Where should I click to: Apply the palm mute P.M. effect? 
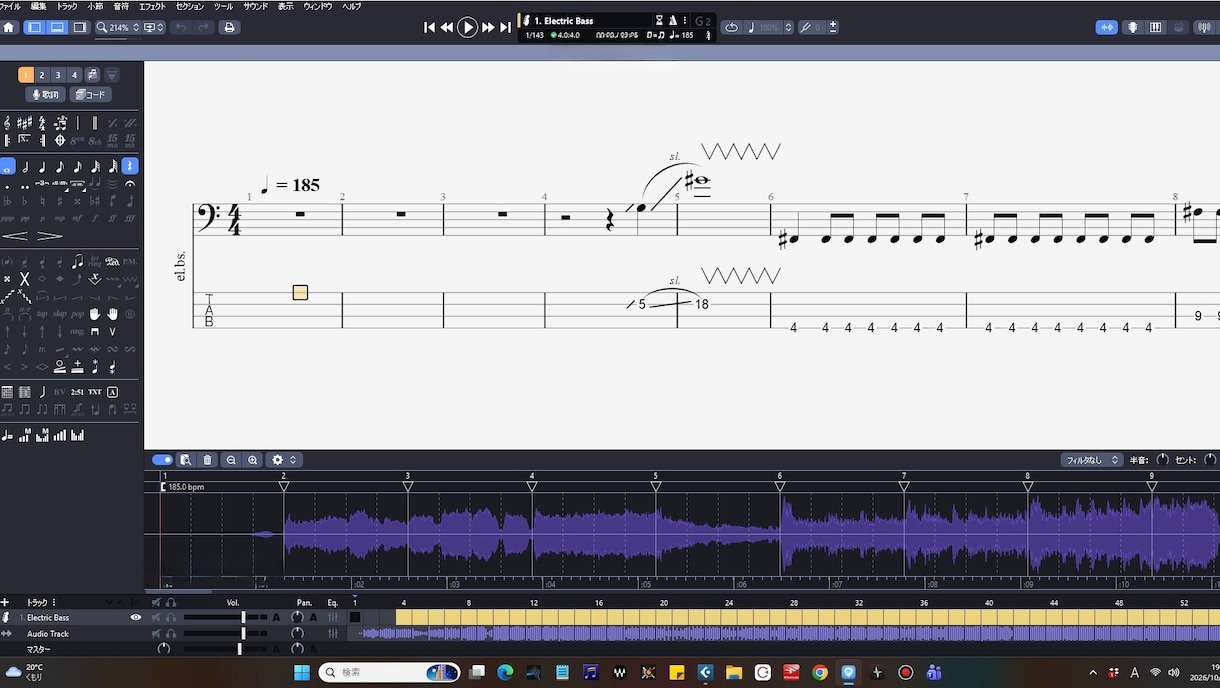click(130, 261)
